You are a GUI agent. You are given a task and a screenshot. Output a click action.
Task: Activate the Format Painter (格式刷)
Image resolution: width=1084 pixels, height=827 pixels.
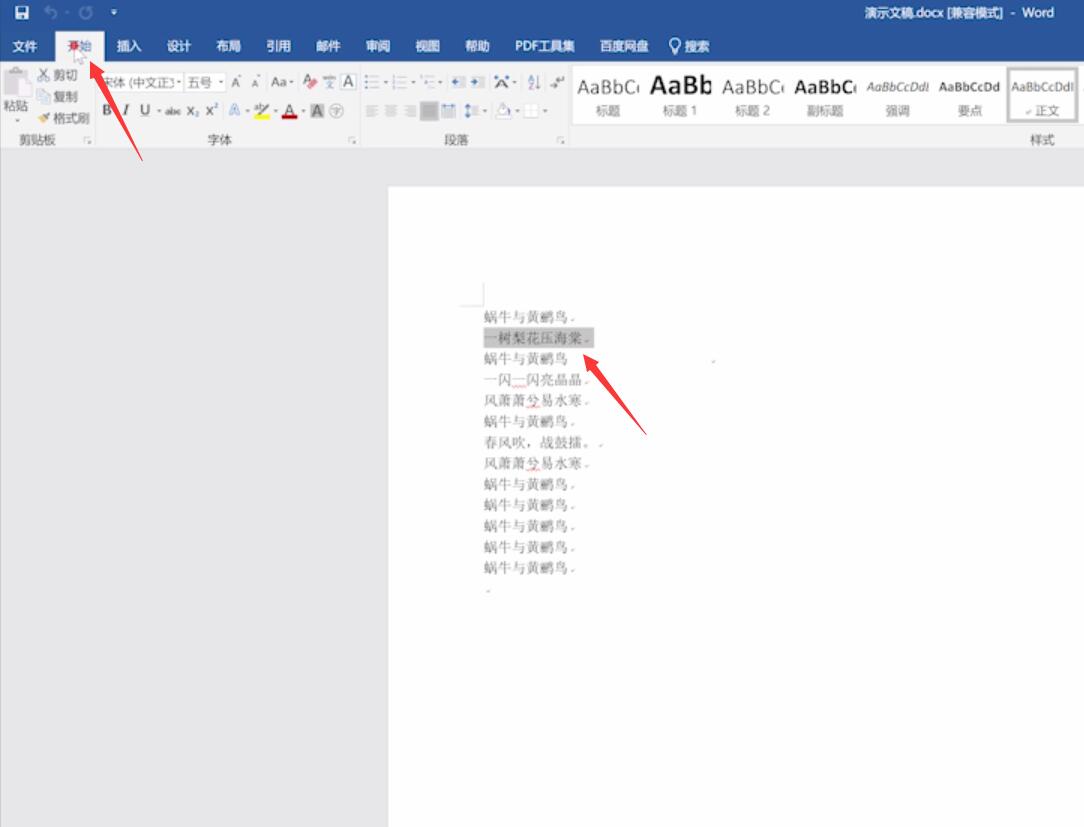tap(64, 118)
